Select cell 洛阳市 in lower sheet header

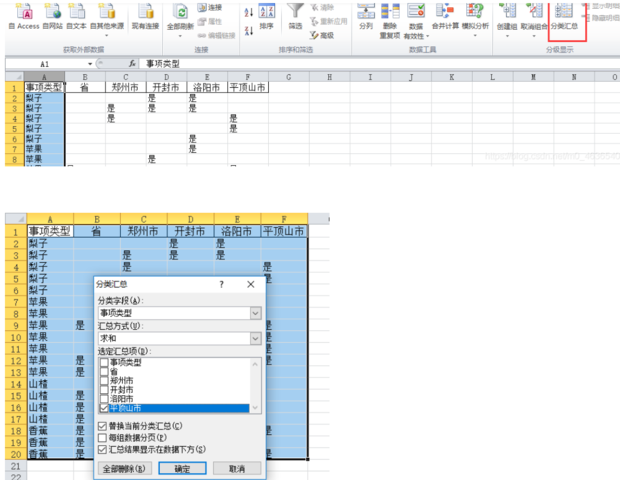click(237, 231)
